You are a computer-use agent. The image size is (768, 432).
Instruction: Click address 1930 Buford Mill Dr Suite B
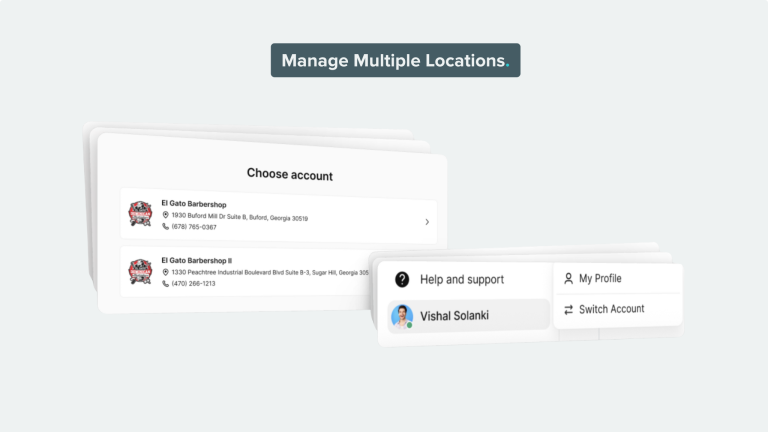click(x=240, y=216)
